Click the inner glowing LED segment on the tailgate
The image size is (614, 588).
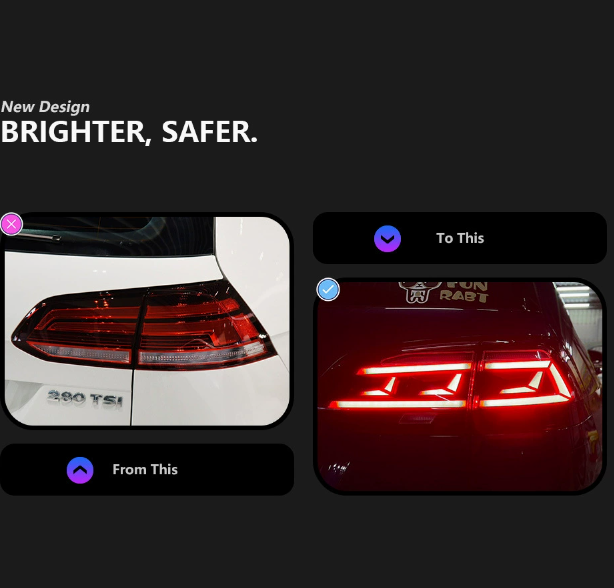click(x=401, y=386)
